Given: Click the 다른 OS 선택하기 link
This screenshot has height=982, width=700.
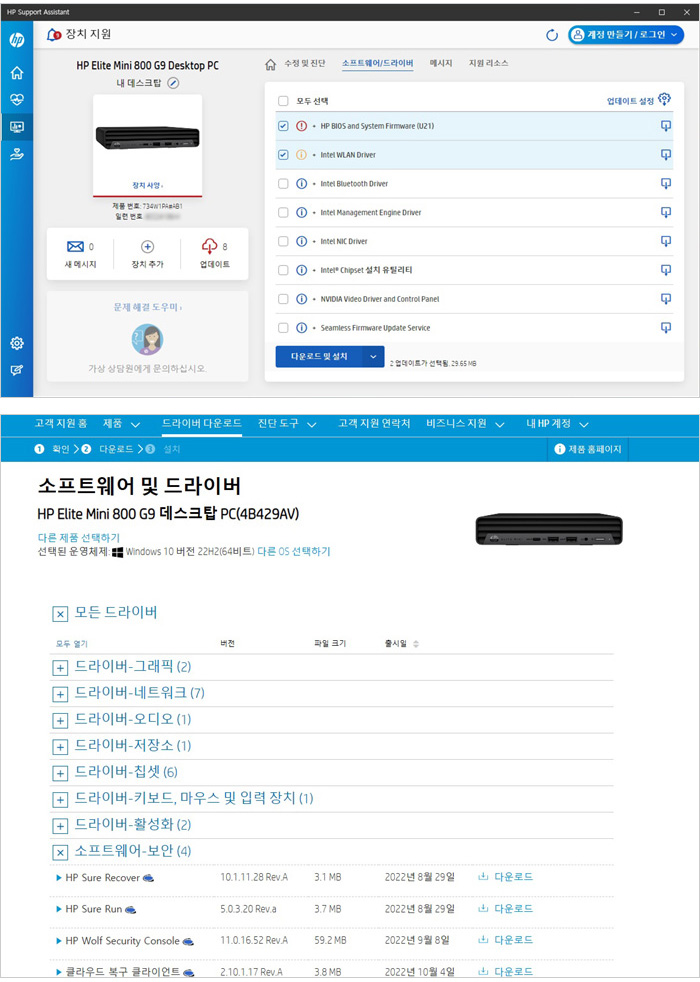Looking at the screenshot, I should click(294, 551).
